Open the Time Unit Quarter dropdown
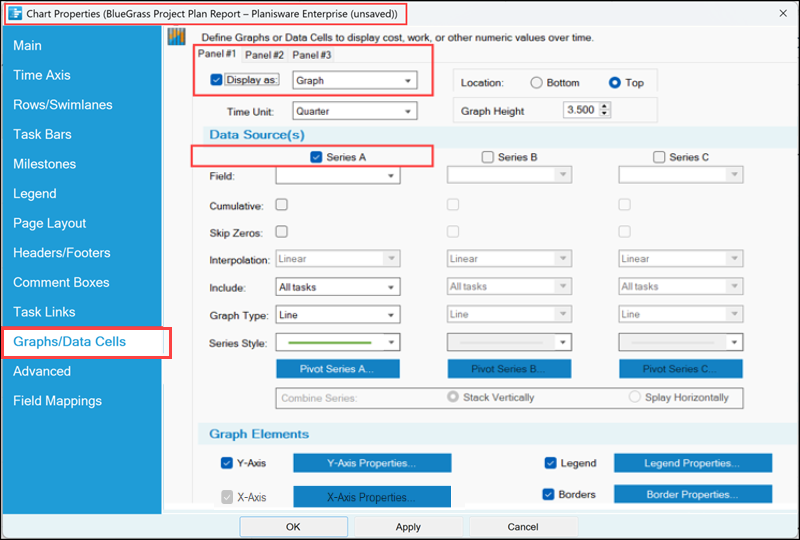 (355, 111)
